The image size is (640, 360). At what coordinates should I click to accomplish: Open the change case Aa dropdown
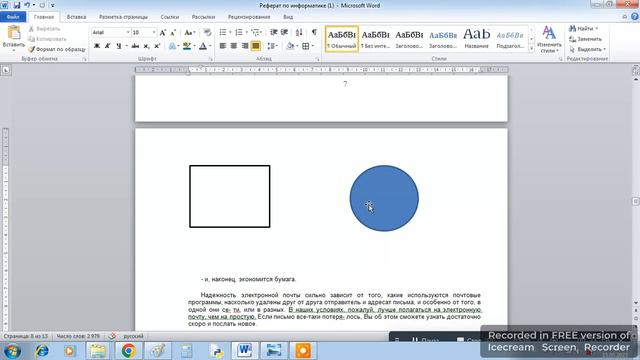[189, 33]
